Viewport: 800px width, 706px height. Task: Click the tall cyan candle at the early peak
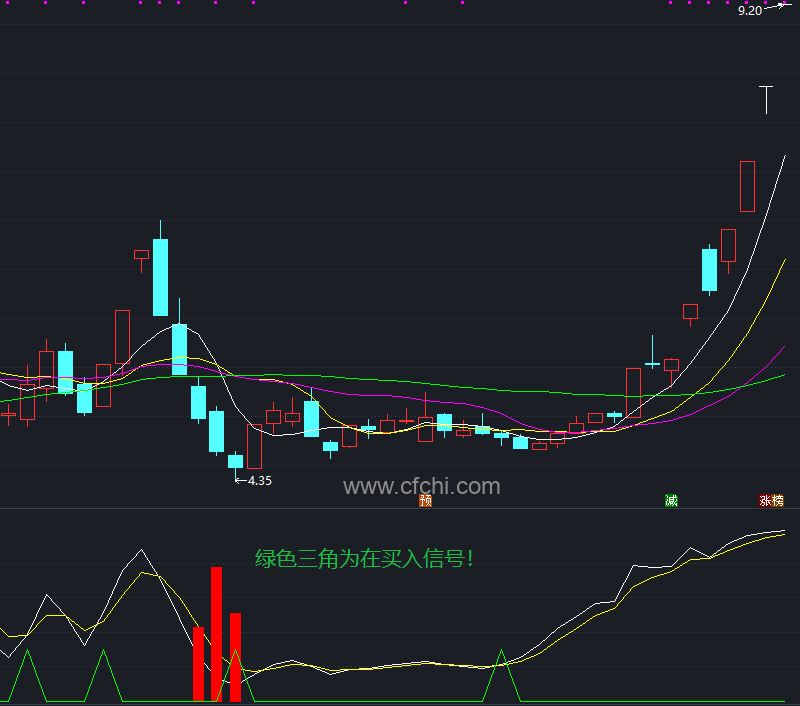(x=160, y=277)
